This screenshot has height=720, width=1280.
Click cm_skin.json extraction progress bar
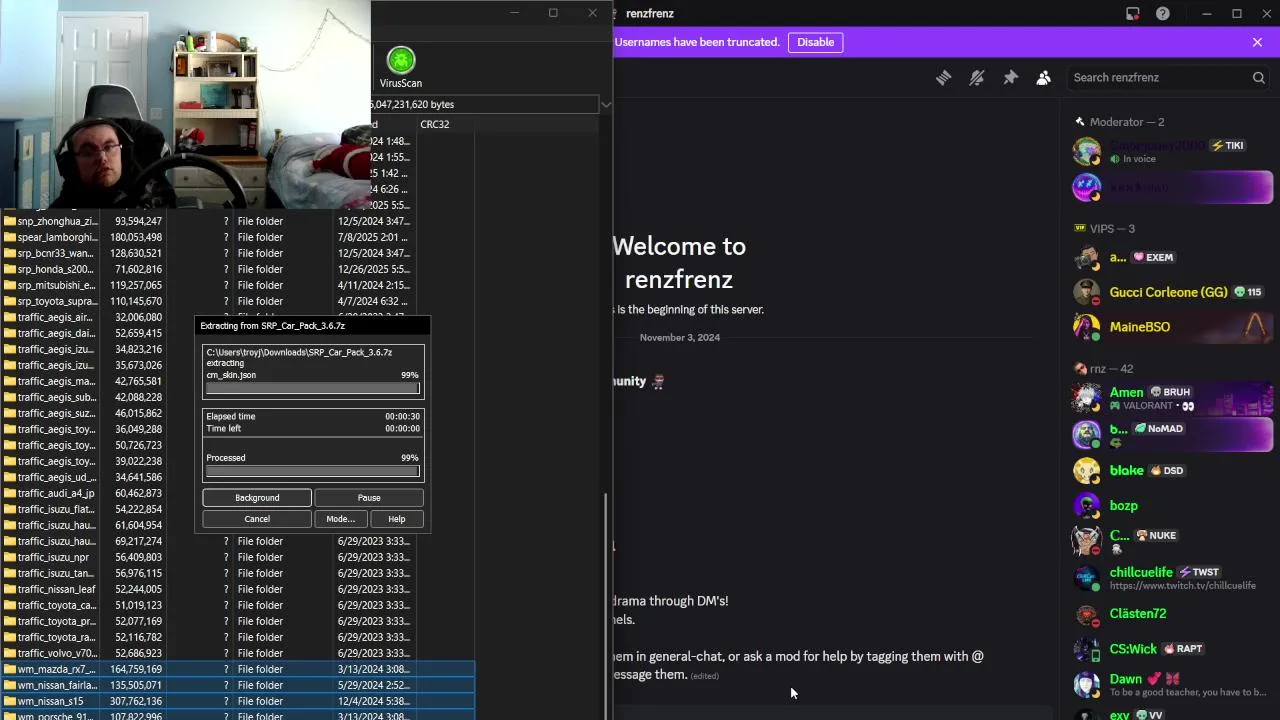click(312, 388)
